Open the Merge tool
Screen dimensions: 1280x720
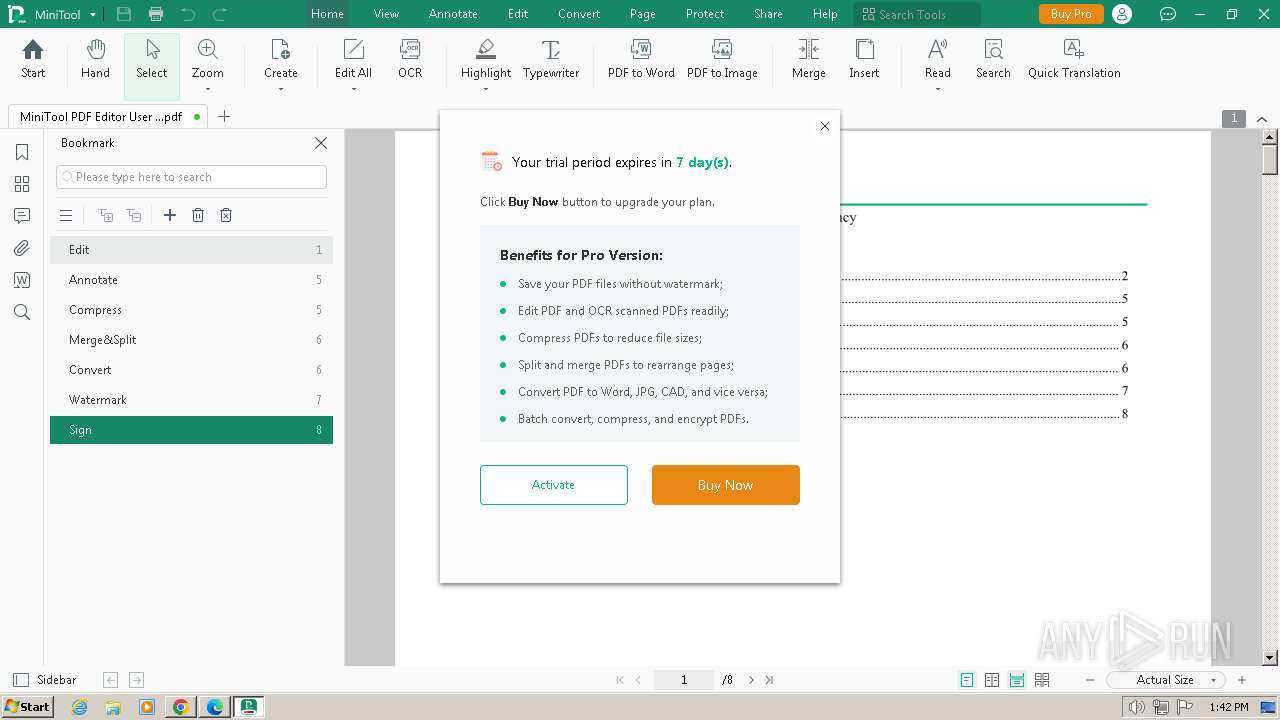click(809, 59)
